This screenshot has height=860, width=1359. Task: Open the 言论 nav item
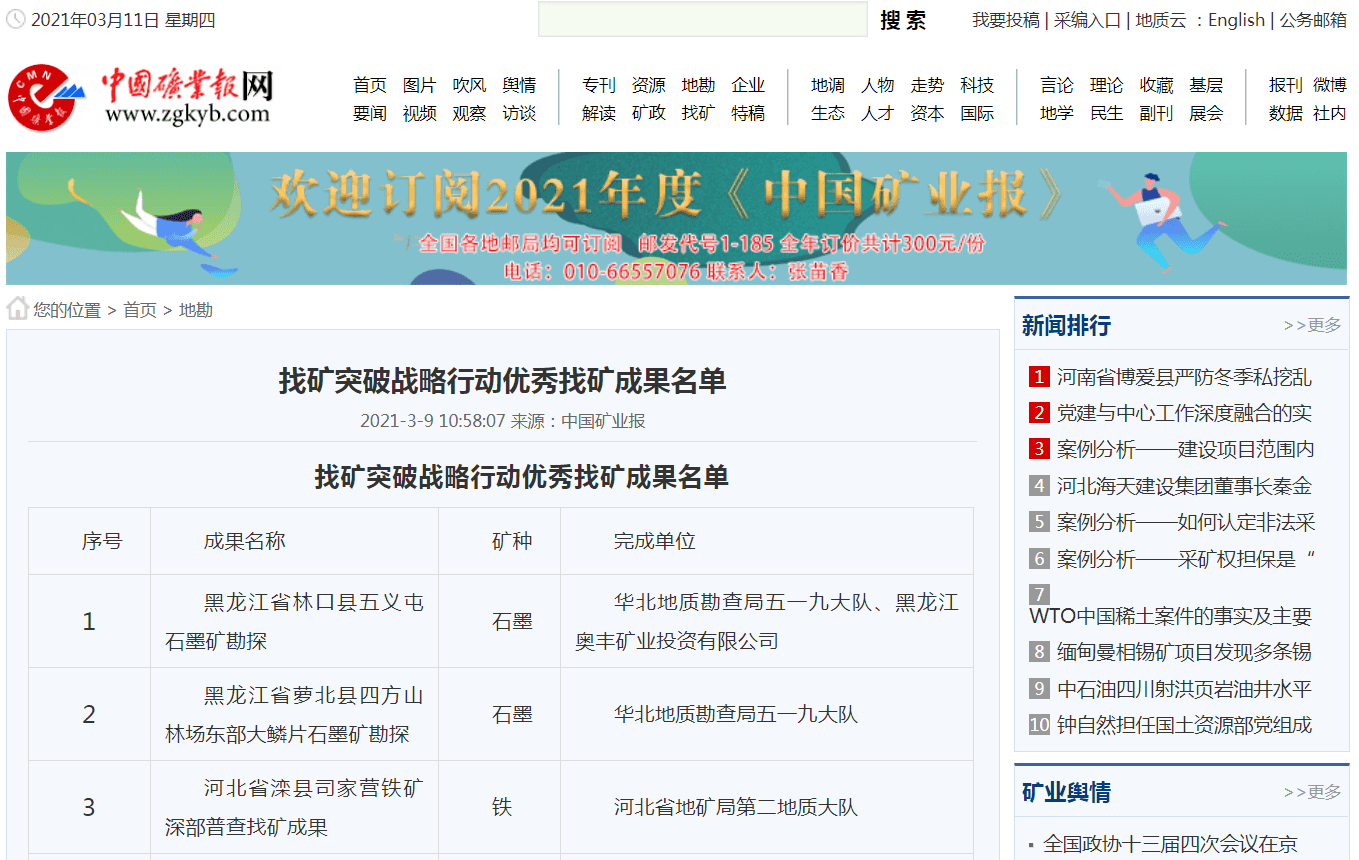click(x=1057, y=85)
